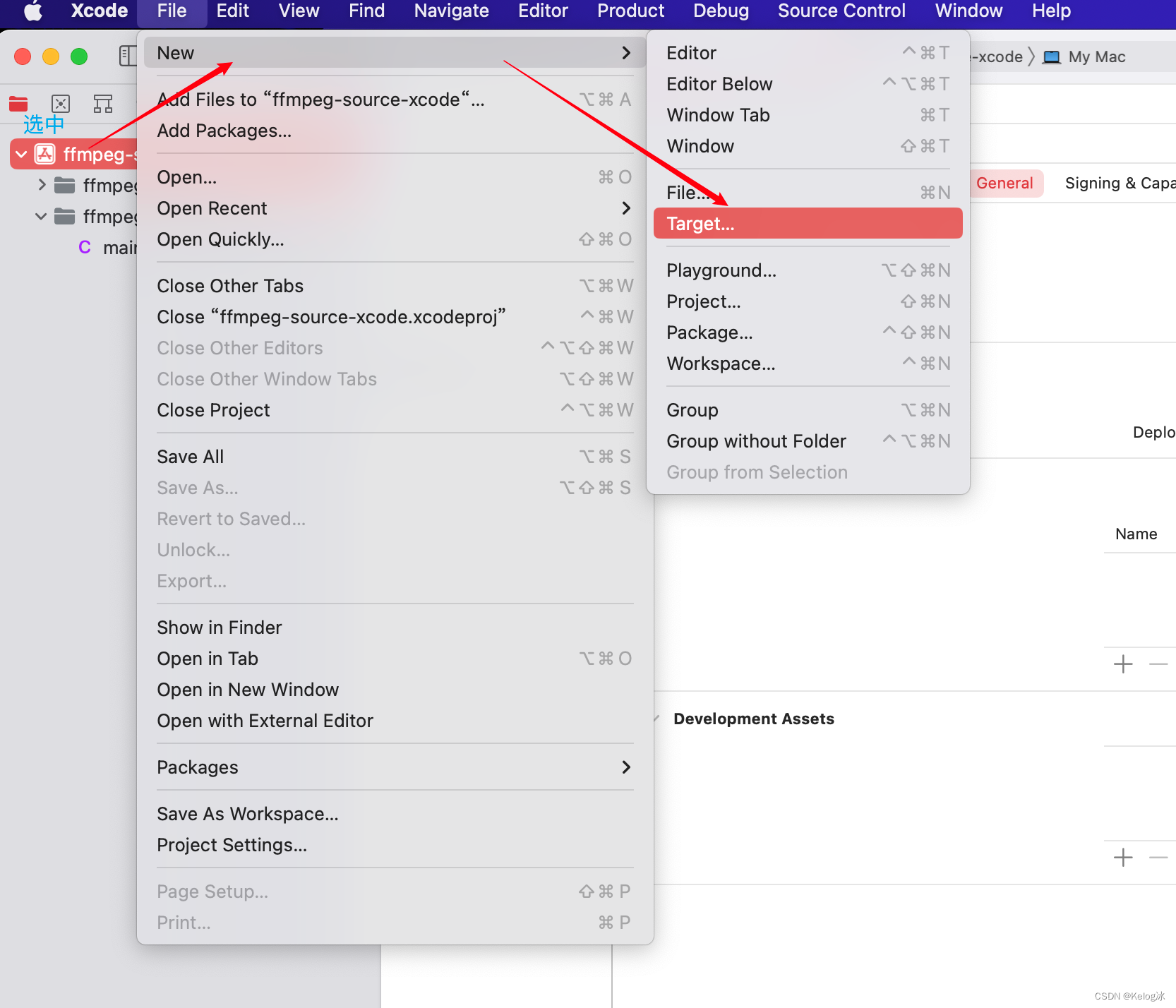1176x1008 pixels.
Task: Choose Save As Workspace...
Action: click(395, 814)
